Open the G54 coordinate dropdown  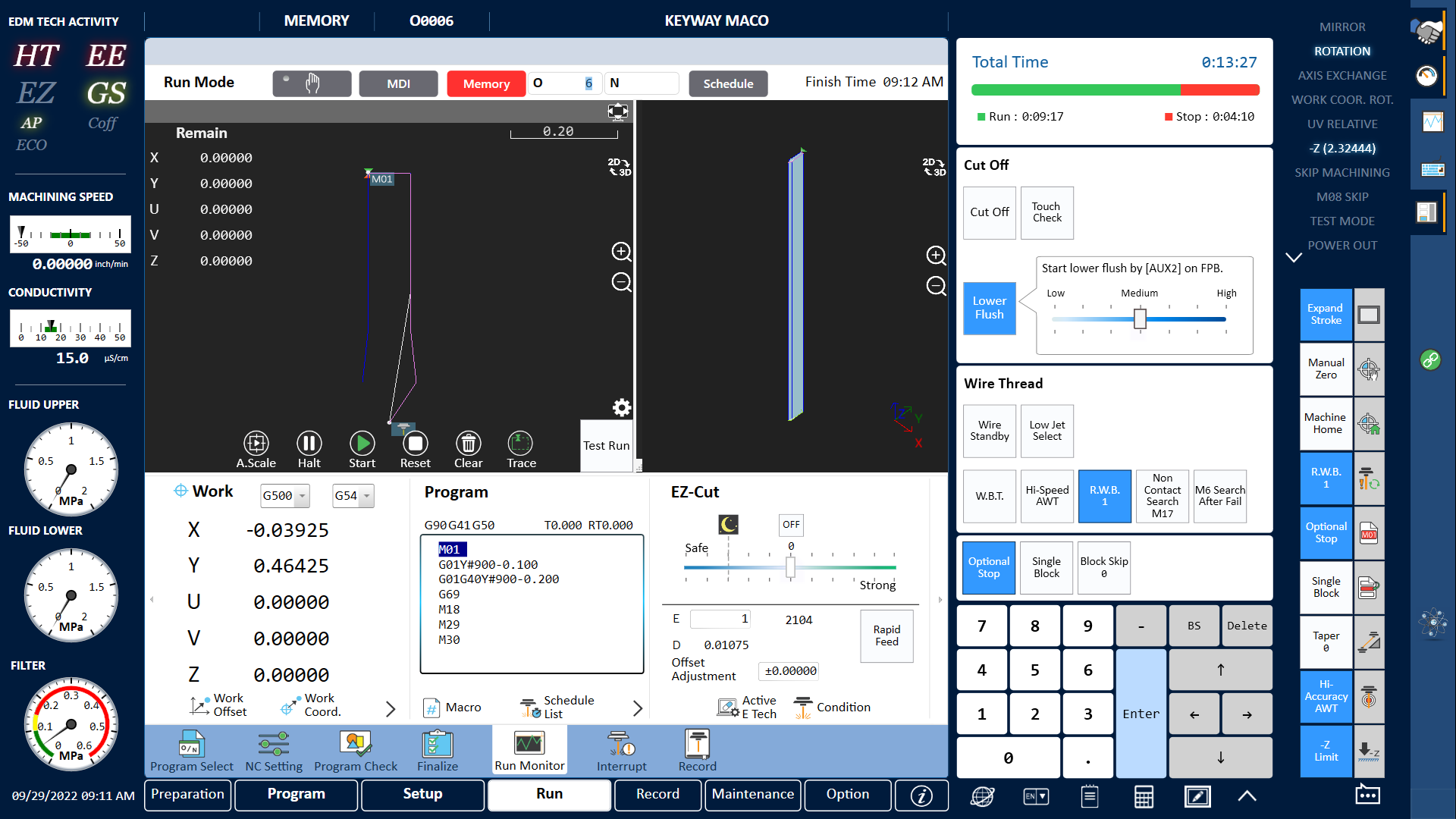point(353,495)
